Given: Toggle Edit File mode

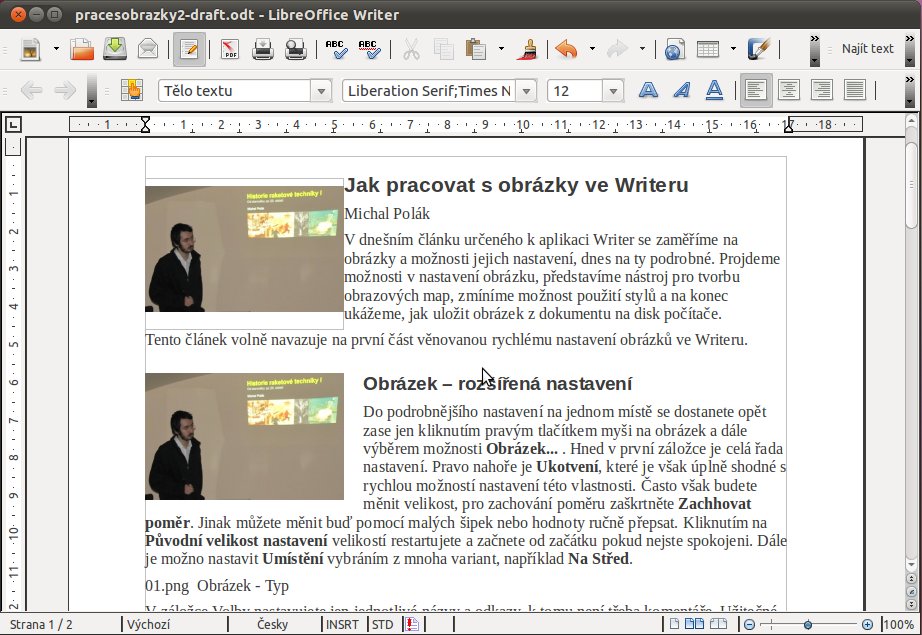Looking at the screenshot, I should pyautogui.click(x=189, y=49).
